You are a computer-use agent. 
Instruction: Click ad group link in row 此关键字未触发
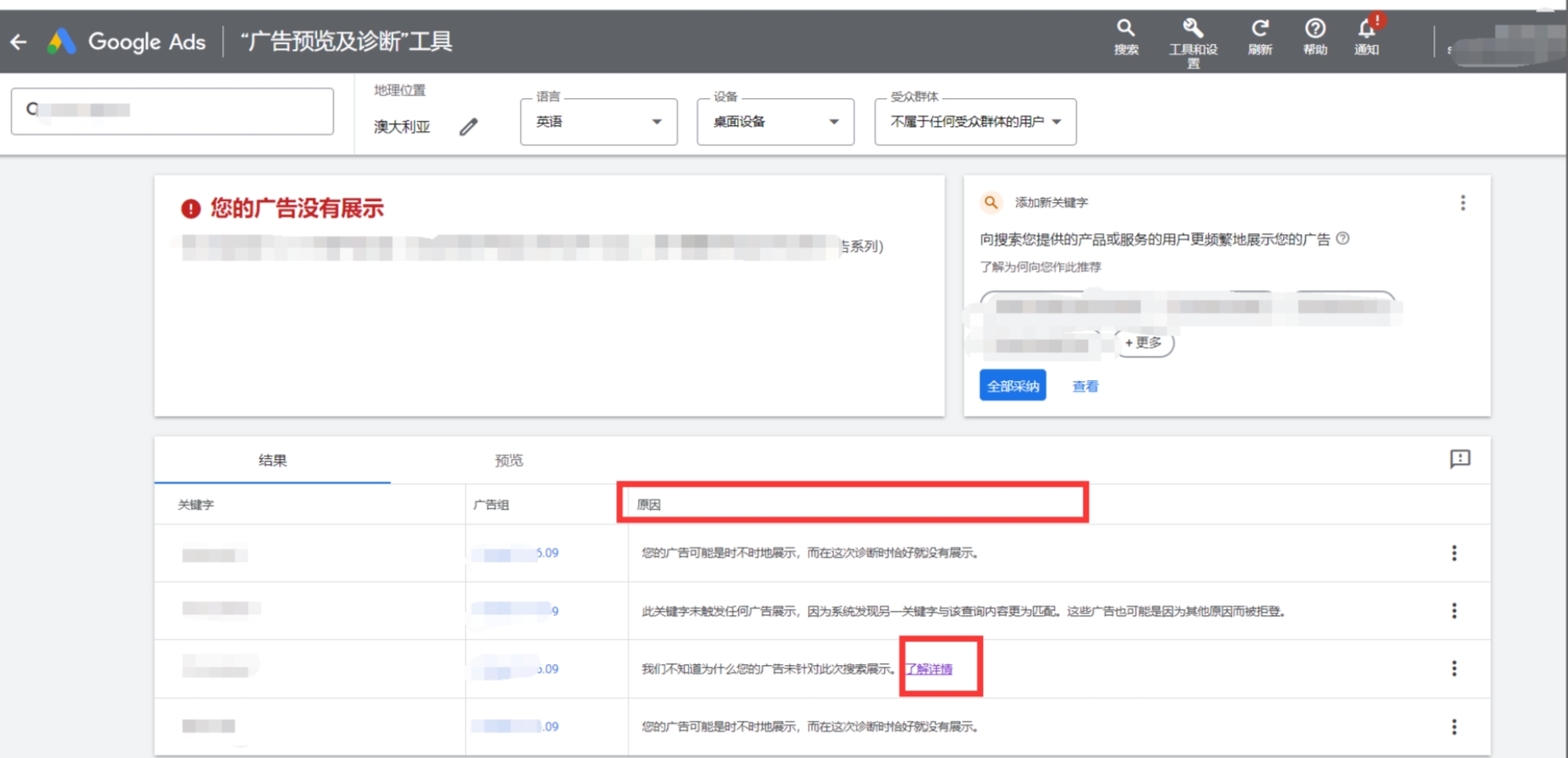point(516,610)
